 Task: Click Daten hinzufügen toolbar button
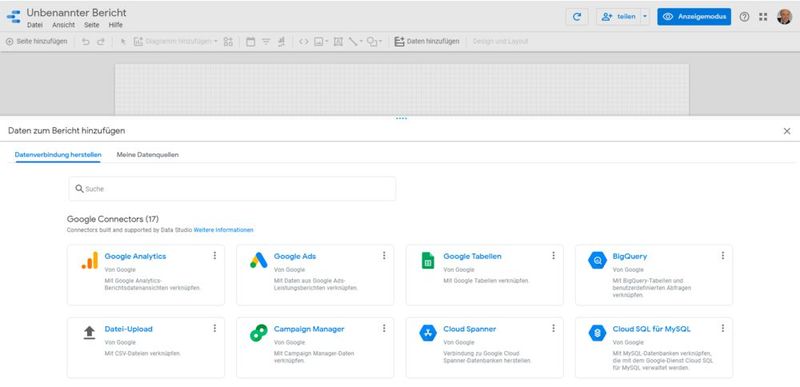click(x=427, y=42)
